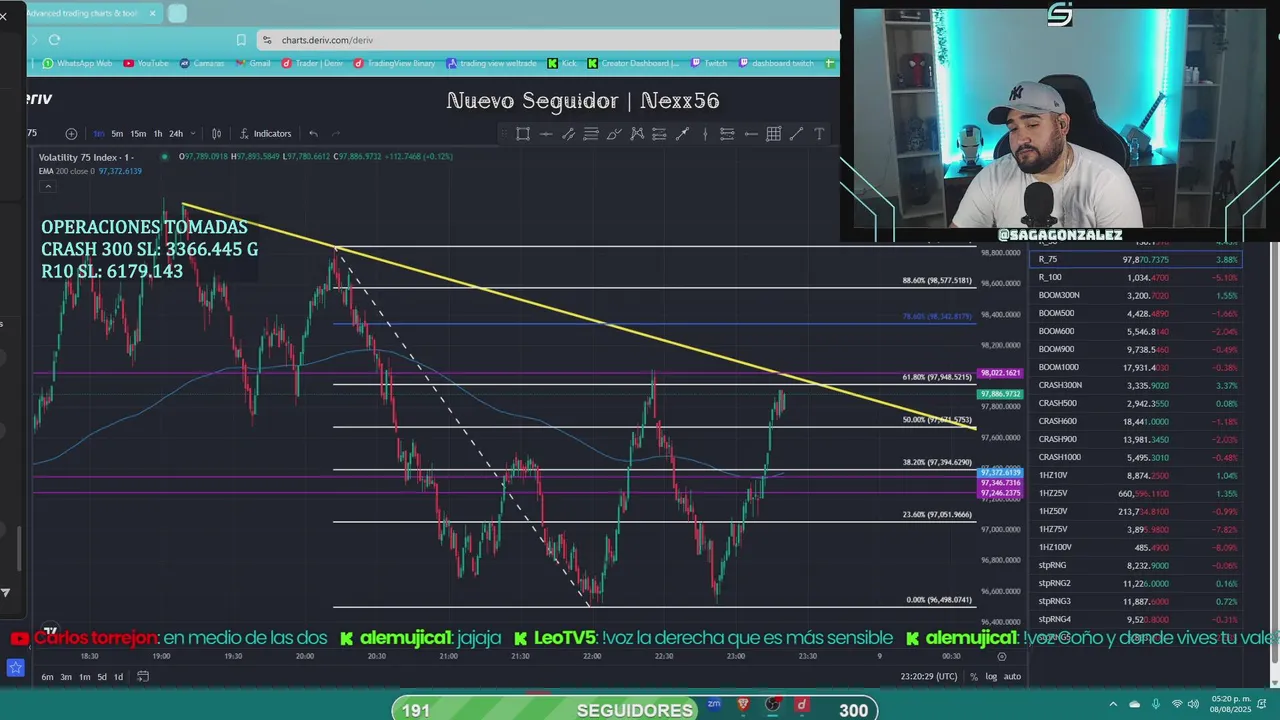The image size is (1280, 720).
Task: Open chart time axis settings gear
Action: pyautogui.click(x=1002, y=656)
